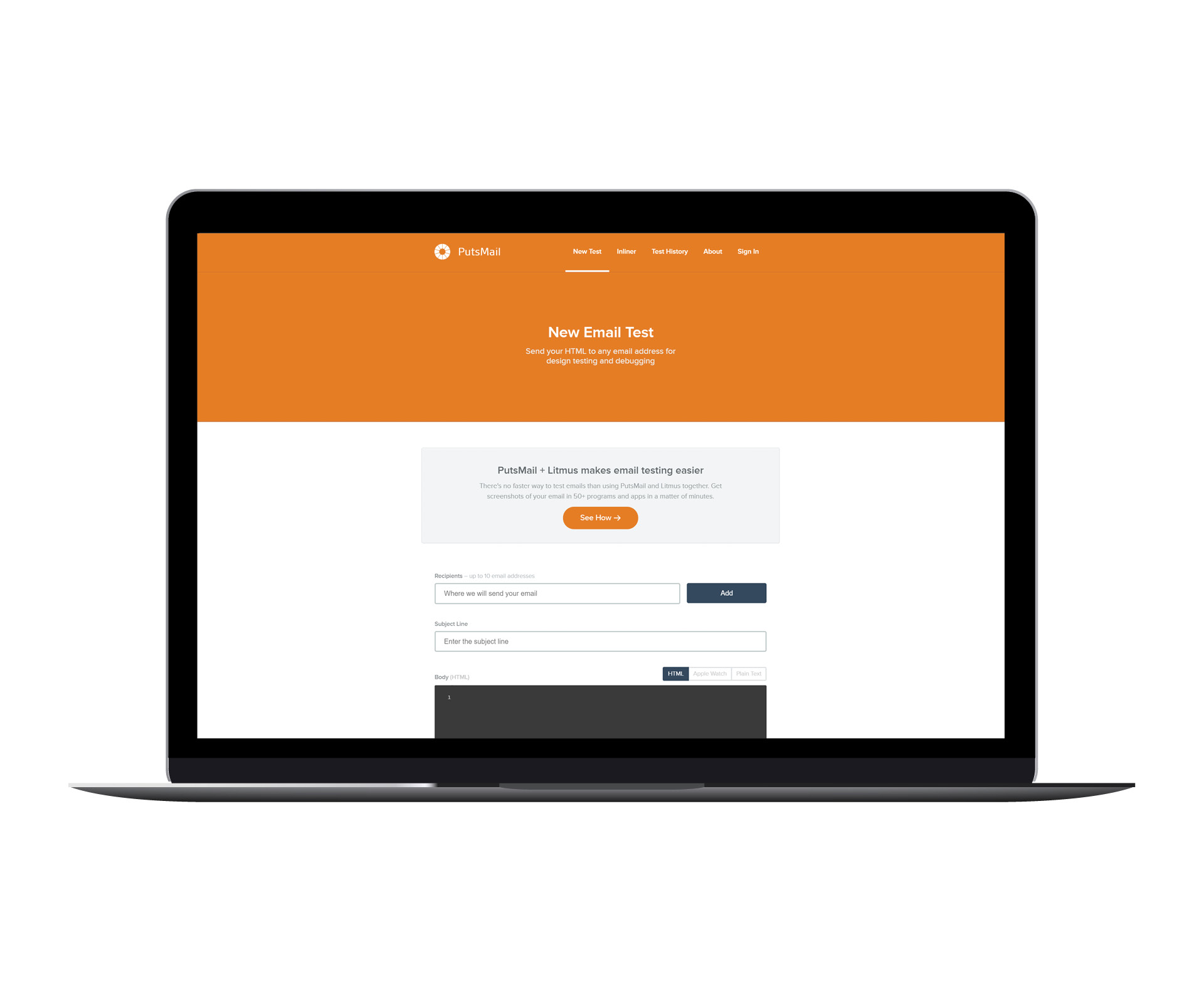
Task: Enter text in Subject Line field
Action: click(600, 641)
